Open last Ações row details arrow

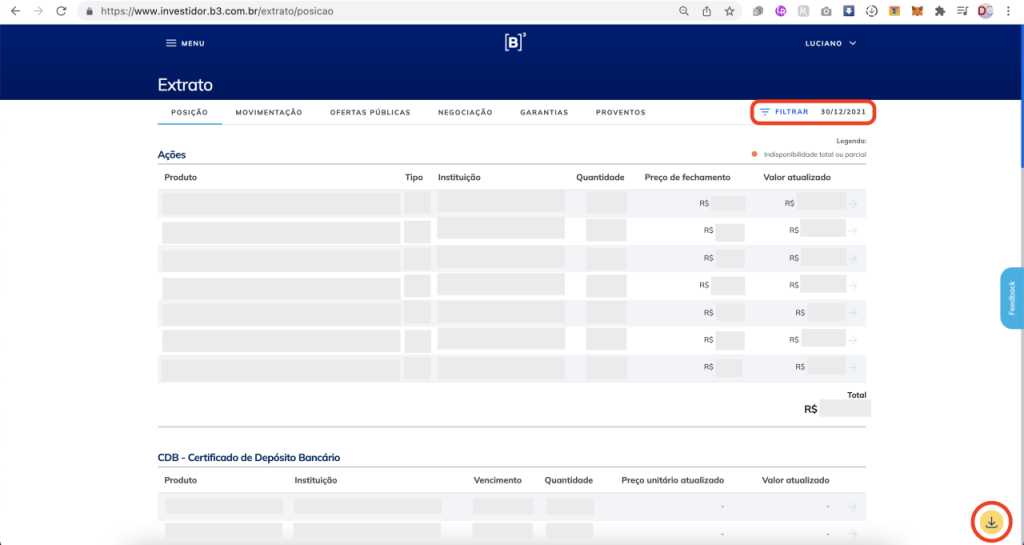pos(852,367)
